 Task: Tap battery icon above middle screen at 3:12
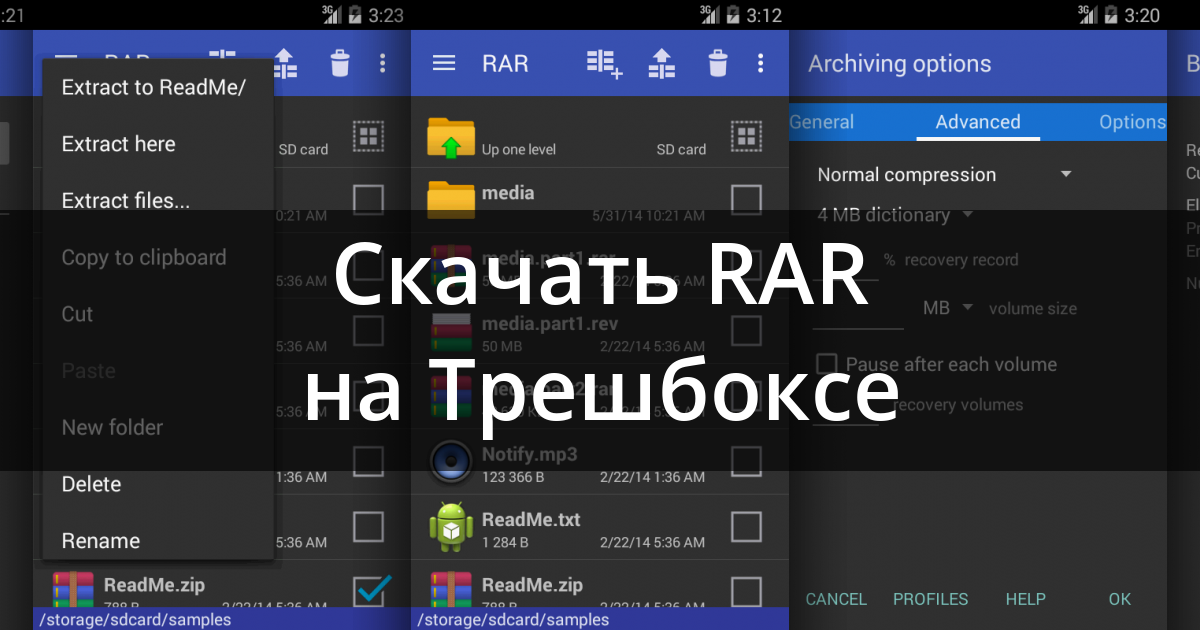coord(732,14)
